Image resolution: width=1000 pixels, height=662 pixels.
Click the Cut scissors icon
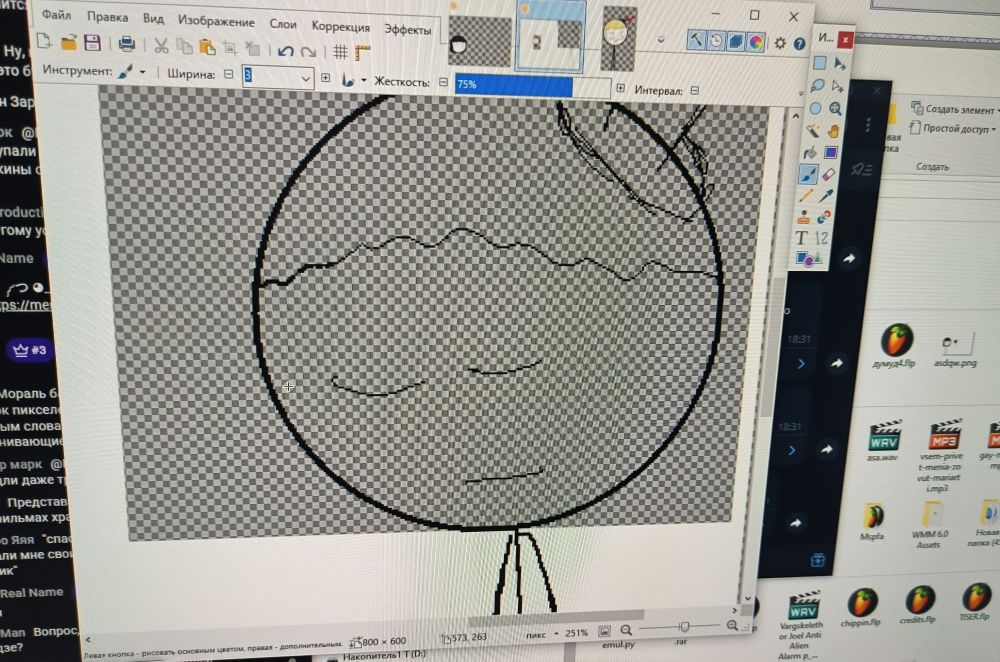[161, 45]
